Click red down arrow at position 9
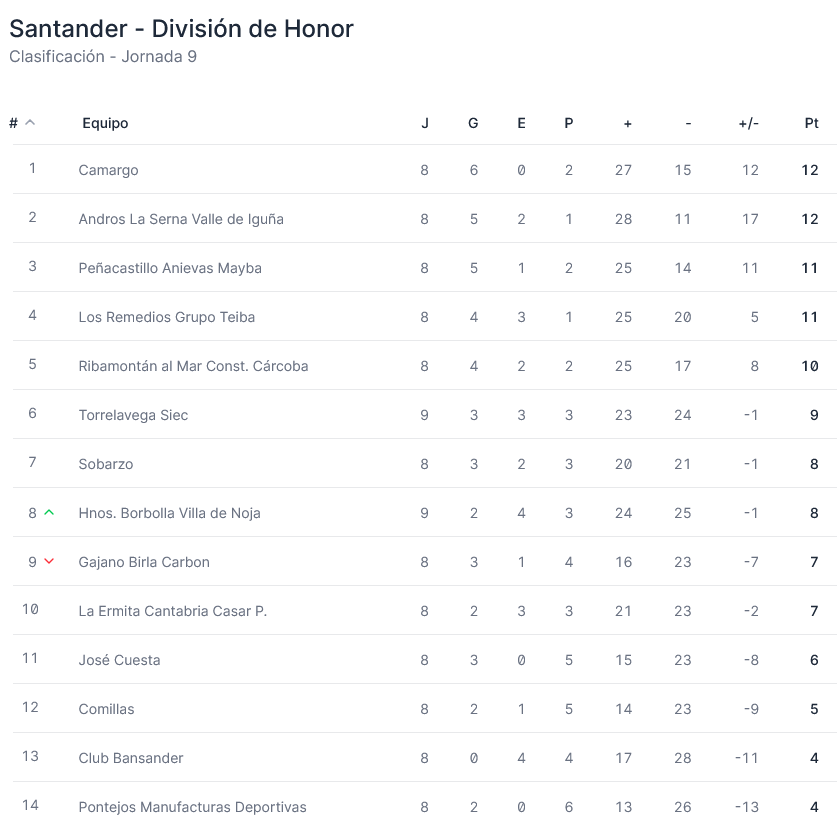Screen dimensions: 837x832 [49, 562]
